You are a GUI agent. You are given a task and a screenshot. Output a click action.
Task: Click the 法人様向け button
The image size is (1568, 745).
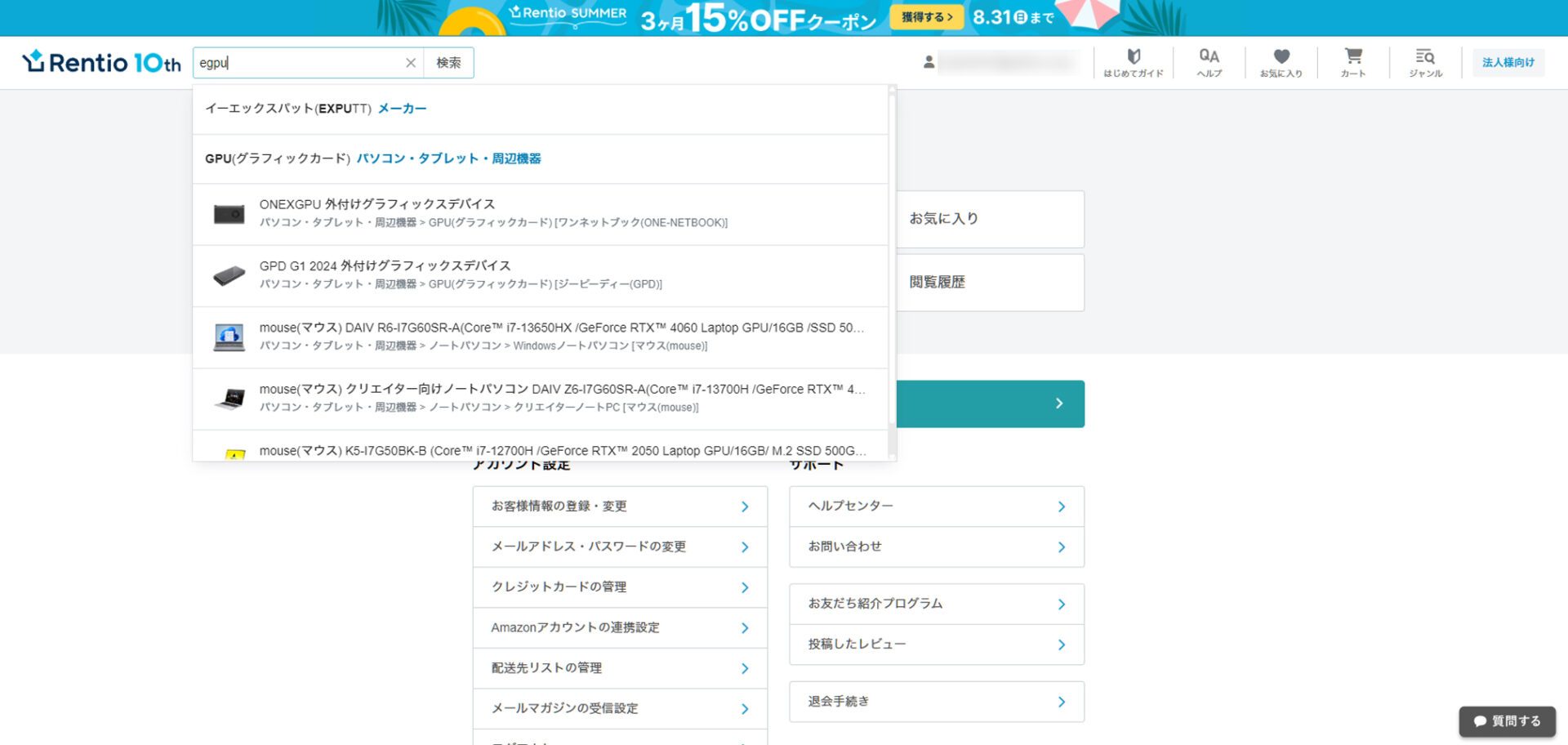[1508, 62]
